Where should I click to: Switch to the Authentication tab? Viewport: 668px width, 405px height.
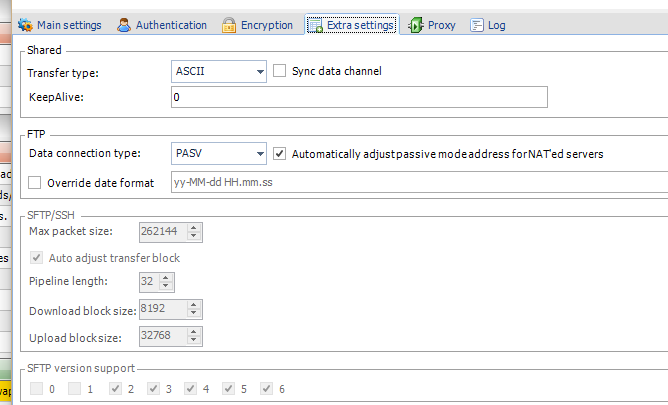click(171, 25)
